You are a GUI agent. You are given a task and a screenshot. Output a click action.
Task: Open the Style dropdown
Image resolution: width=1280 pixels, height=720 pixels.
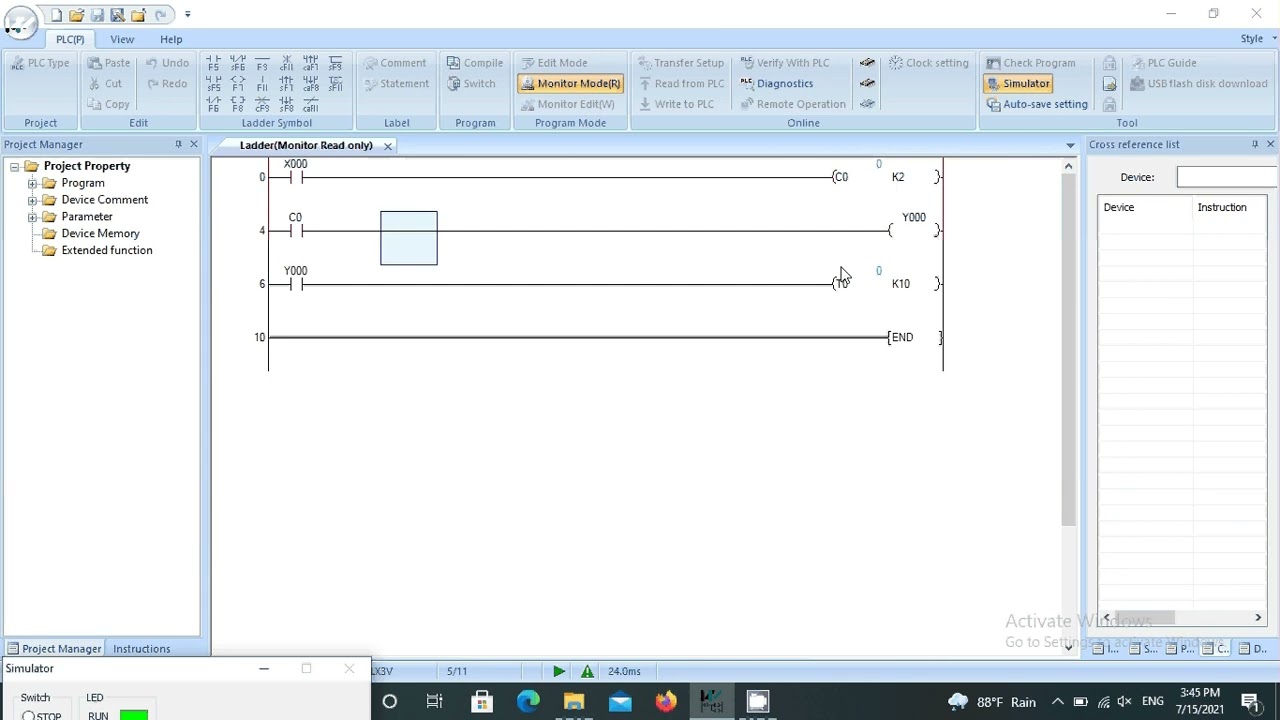tap(1258, 39)
